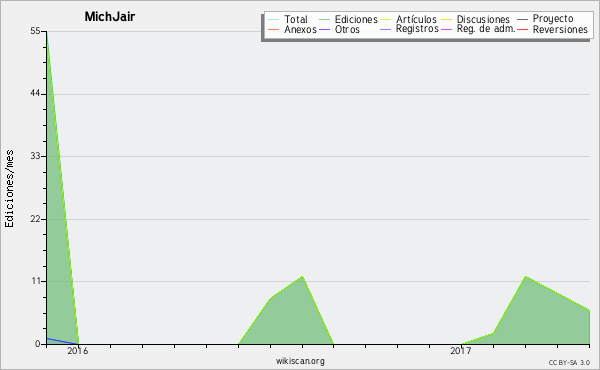
Task: Click the CC BY-SA 3.0 license text
Action: [569, 362]
